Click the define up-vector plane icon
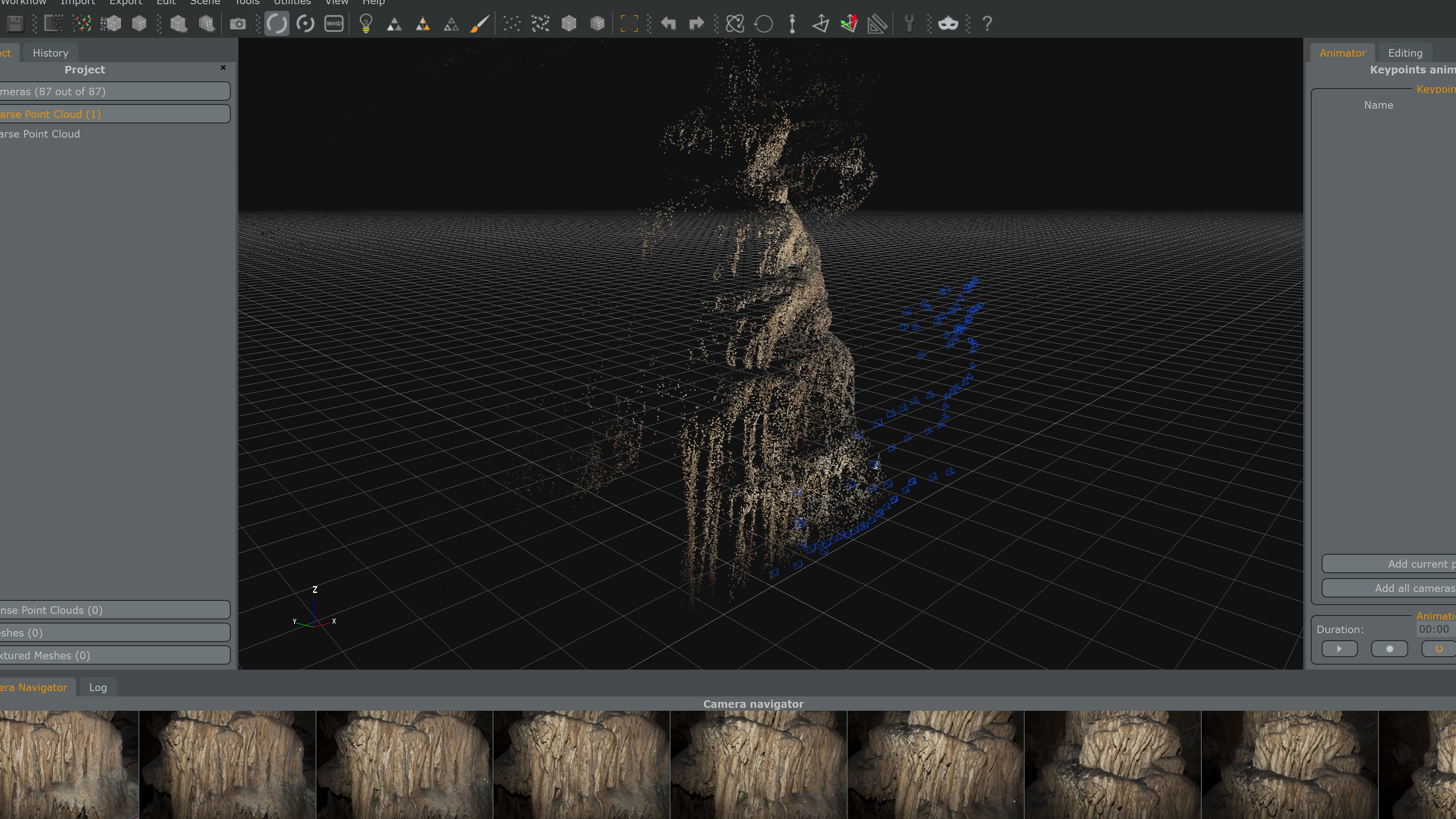 click(821, 24)
